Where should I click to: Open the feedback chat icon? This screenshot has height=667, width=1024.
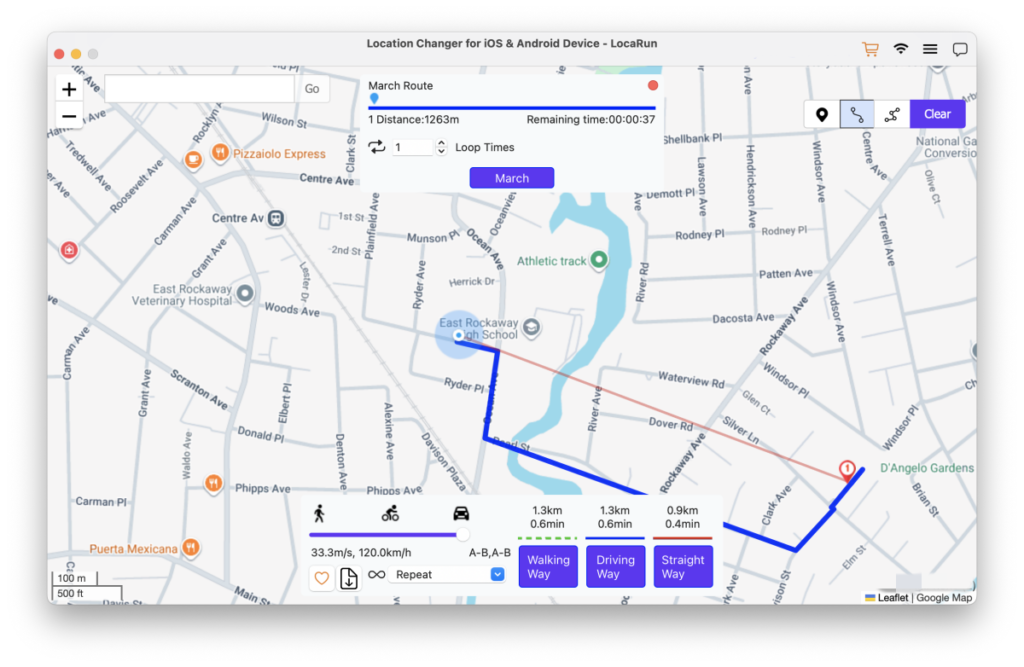pyautogui.click(x=959, y=50)
